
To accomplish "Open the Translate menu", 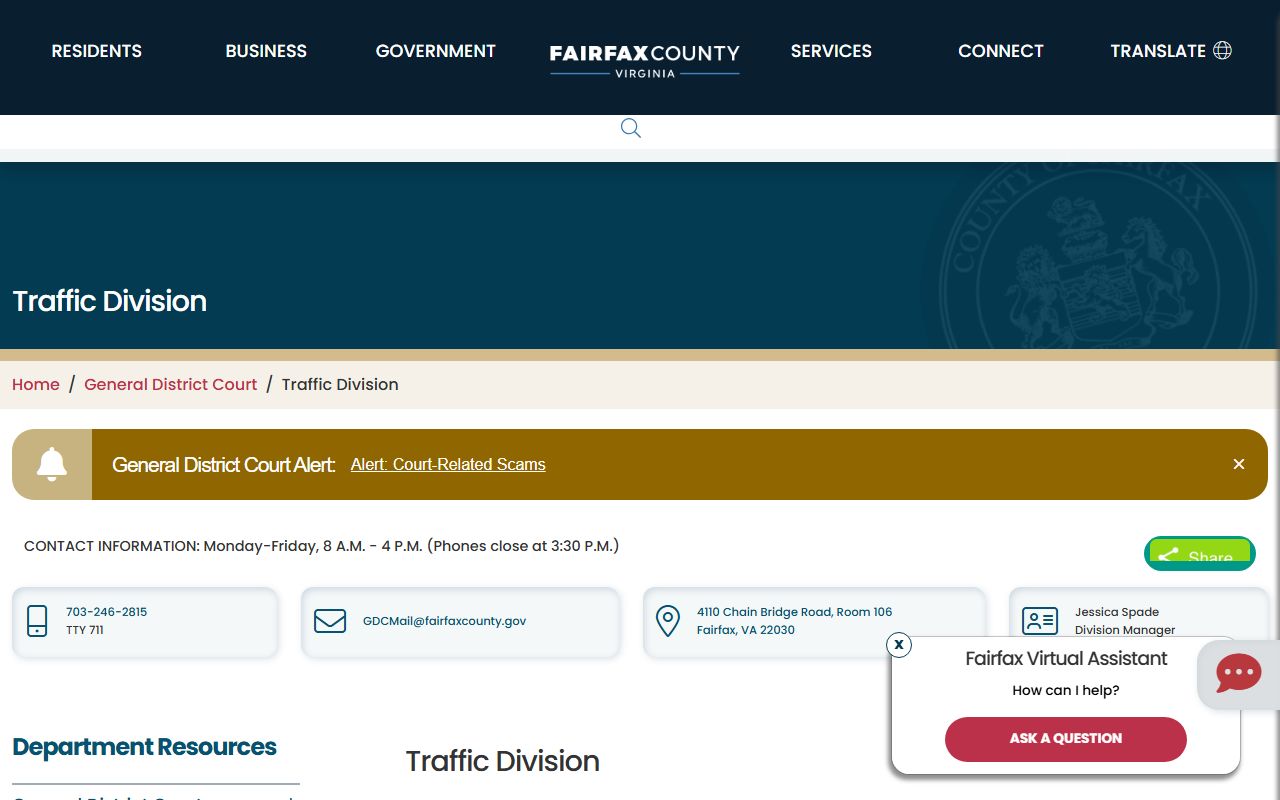I will tap(1171, 51).
